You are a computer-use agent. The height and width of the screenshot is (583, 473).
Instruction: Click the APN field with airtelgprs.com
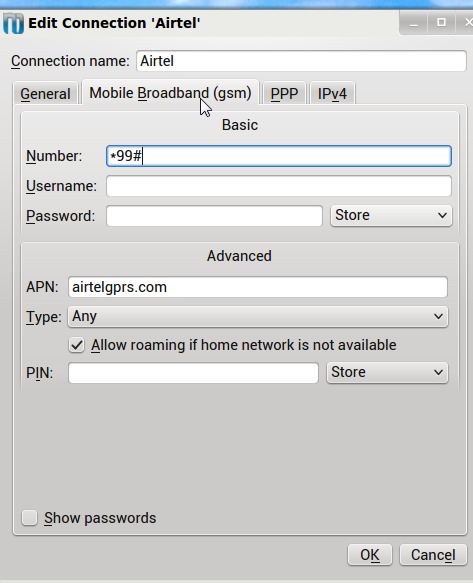[258, 287]
